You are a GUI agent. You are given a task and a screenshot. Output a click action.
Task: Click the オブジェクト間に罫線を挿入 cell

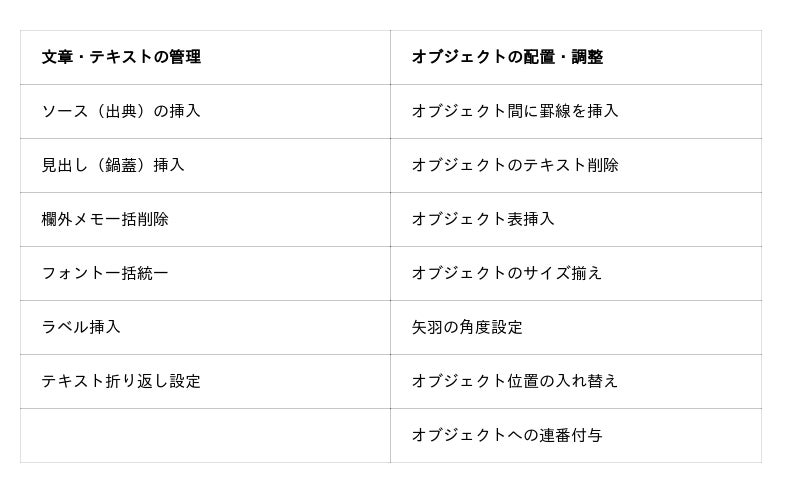pyautogui.click(x=515, y=111)
